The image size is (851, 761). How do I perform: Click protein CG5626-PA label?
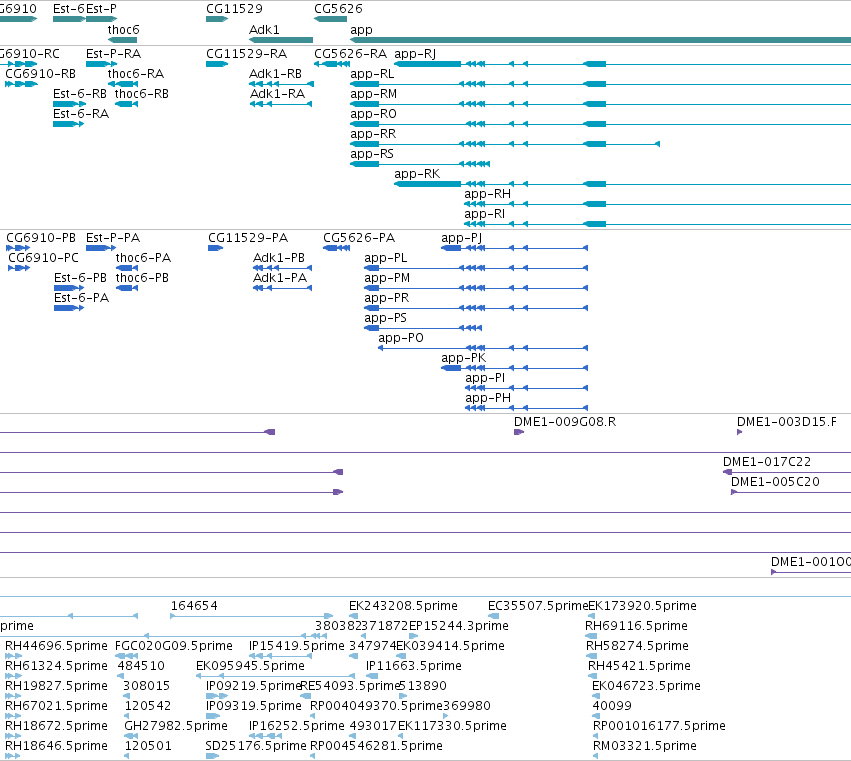tap(359, 238)
